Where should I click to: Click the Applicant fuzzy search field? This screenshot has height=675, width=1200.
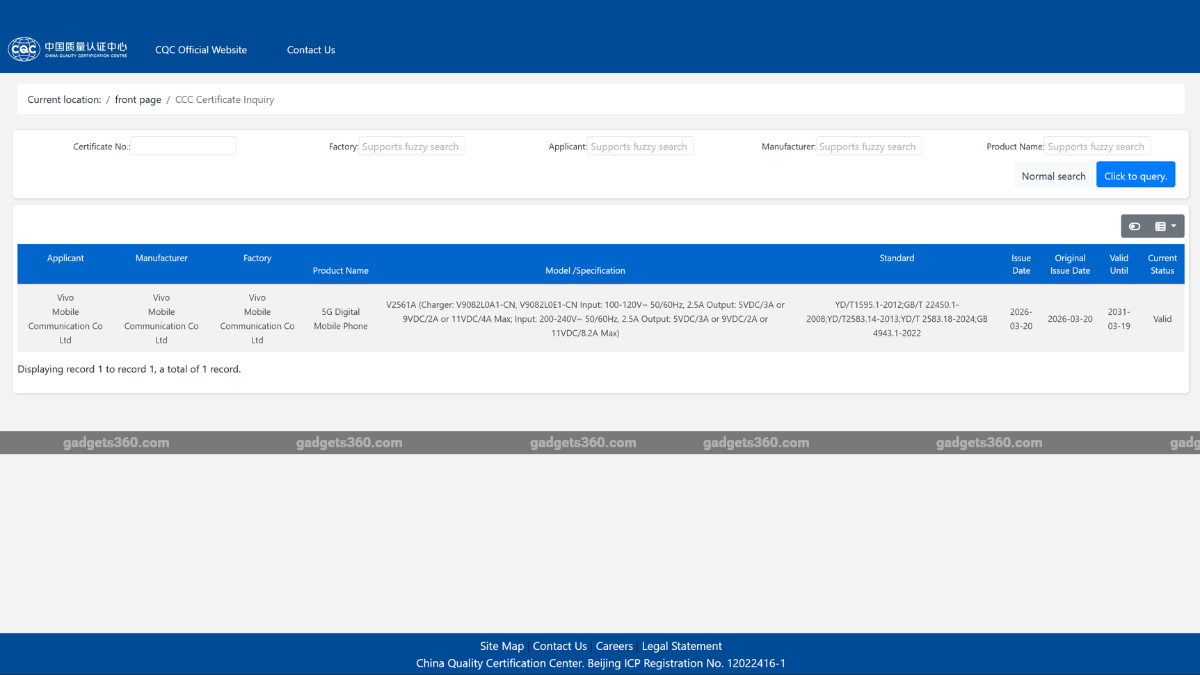[x=640, y=146]
